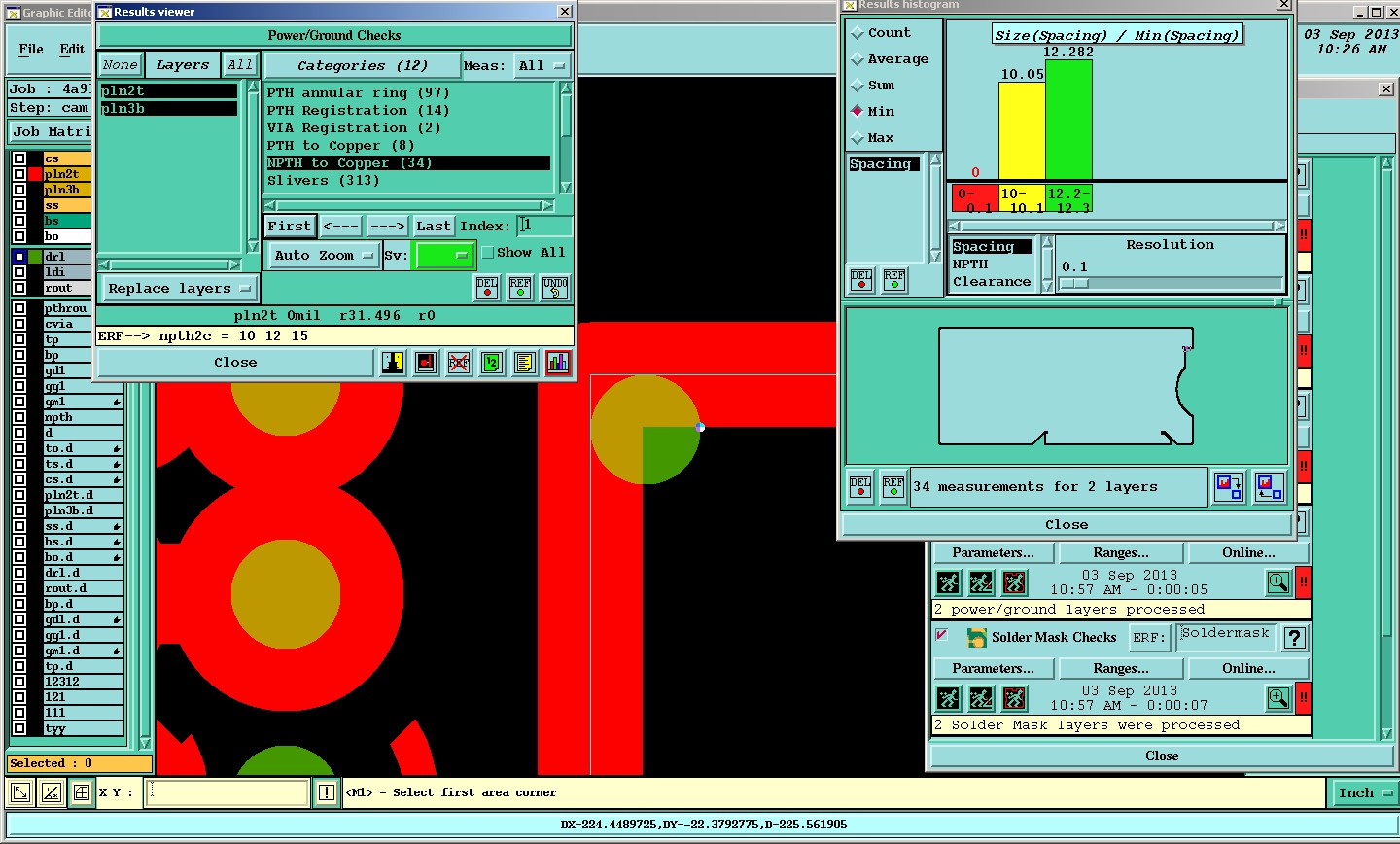This screenshot has width=1400, height=844.
Task: Toggle the Show All checkbox
Action: [488, 253]
